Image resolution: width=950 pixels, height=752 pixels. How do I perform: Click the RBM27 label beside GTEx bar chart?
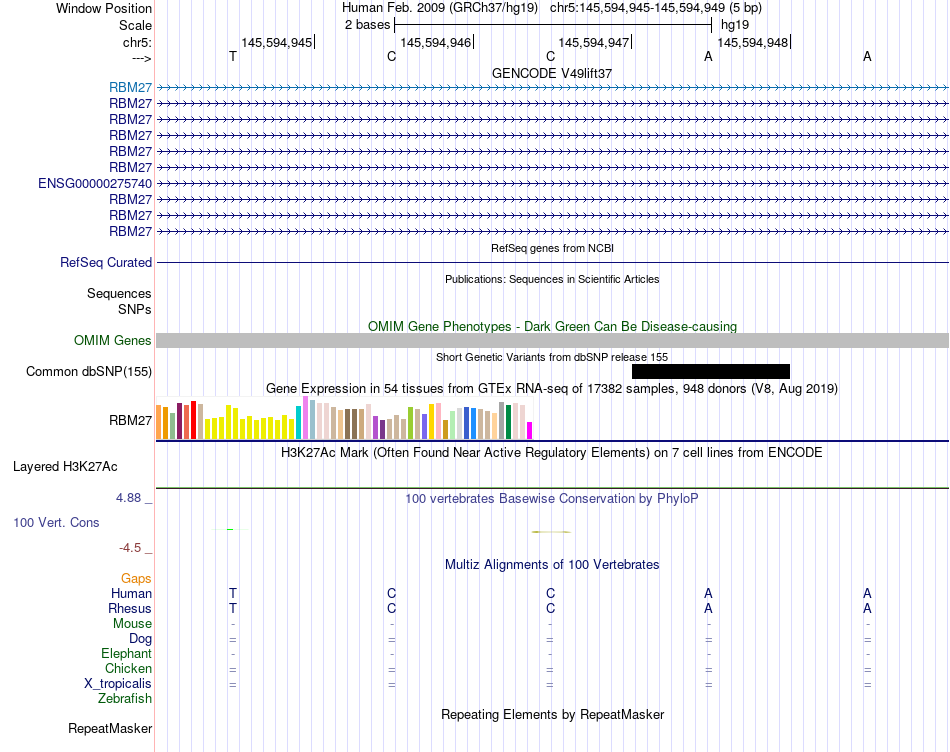(x=130, y=420)
